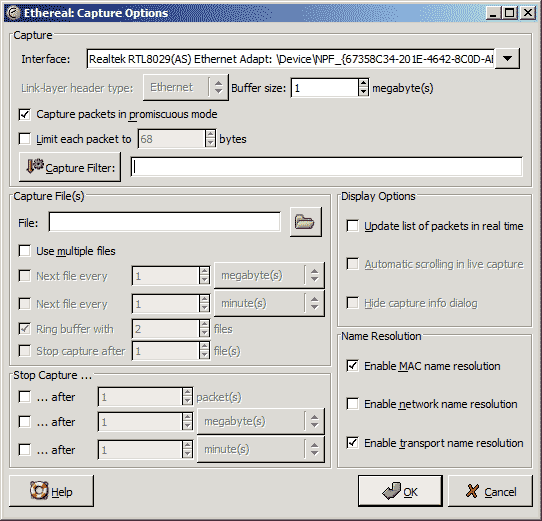This screenshot has height=521, width=542.
Task: Increase the Buffer size value
Action: 363,83
